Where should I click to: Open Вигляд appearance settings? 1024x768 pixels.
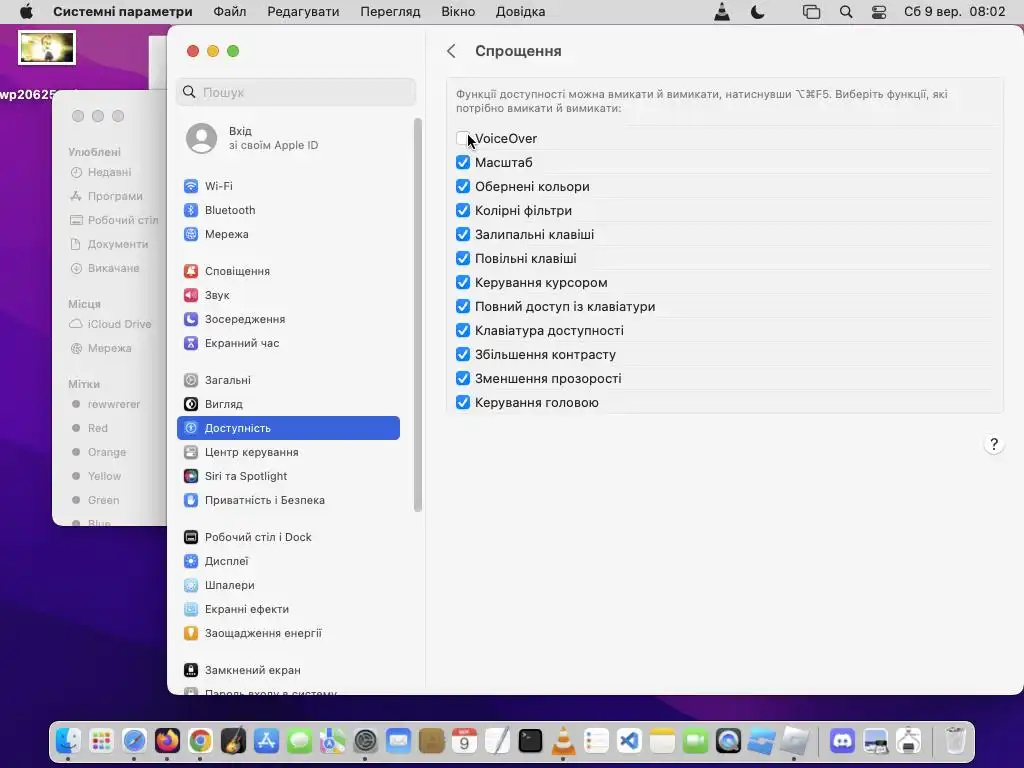[288, 404]
